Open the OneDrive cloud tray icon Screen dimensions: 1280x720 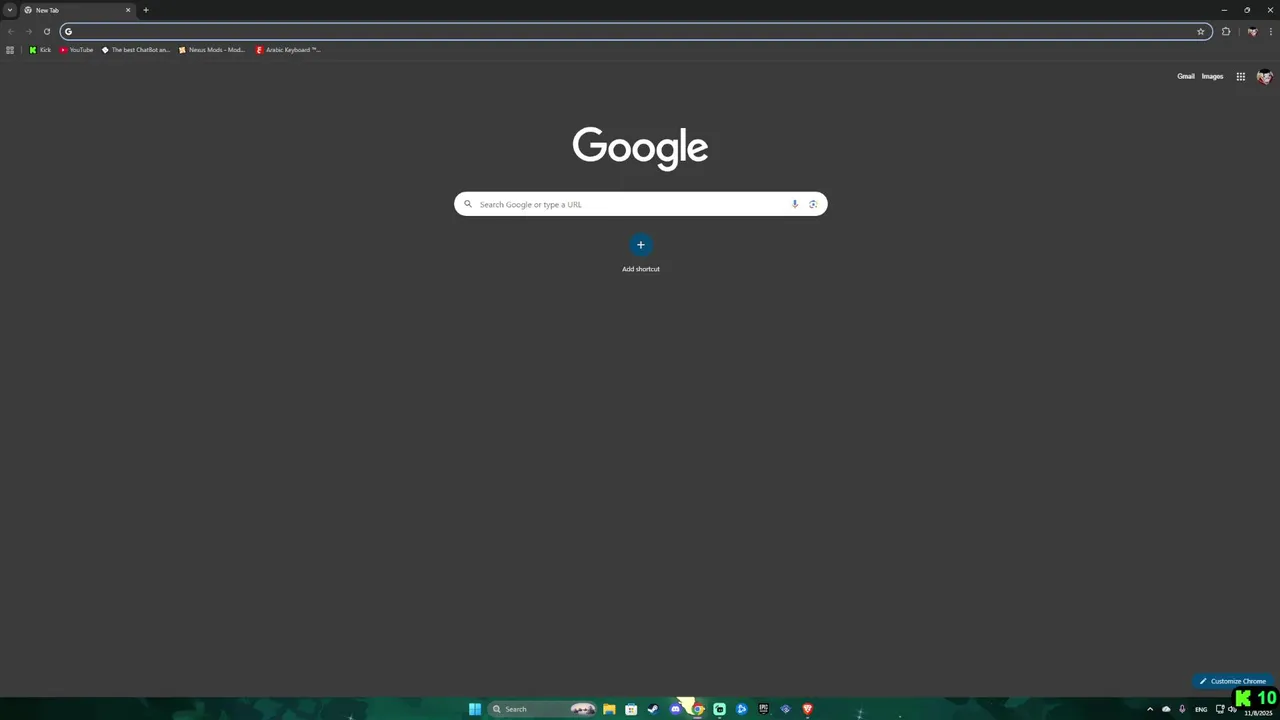[1166, 709]
